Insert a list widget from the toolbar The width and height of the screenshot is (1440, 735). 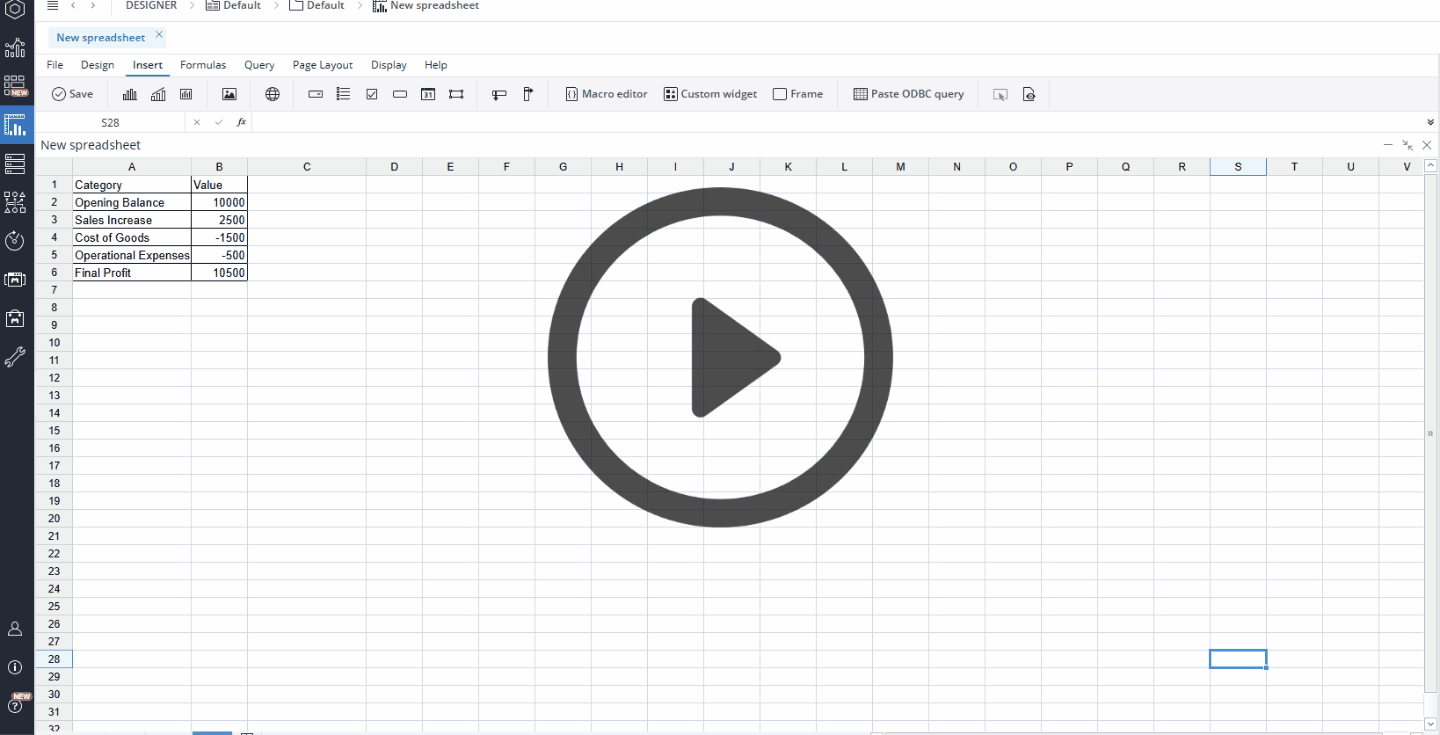[343, 93]
